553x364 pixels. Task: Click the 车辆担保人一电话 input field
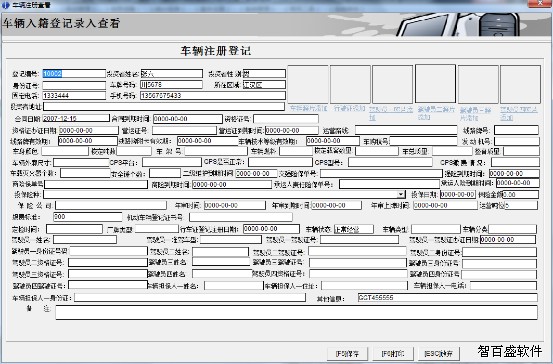(503, 285)
